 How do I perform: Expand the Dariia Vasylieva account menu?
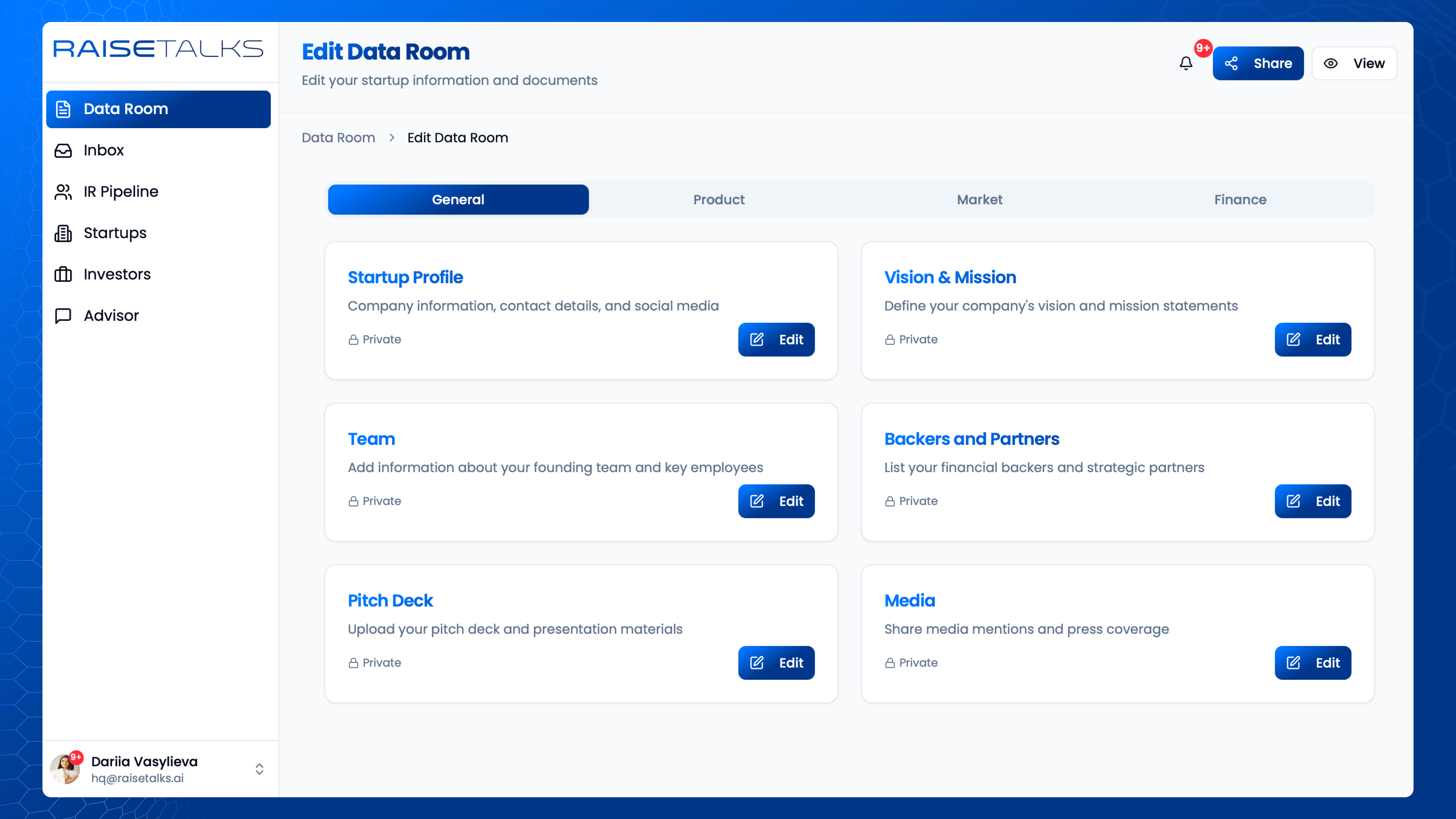(x=259, y=769)
